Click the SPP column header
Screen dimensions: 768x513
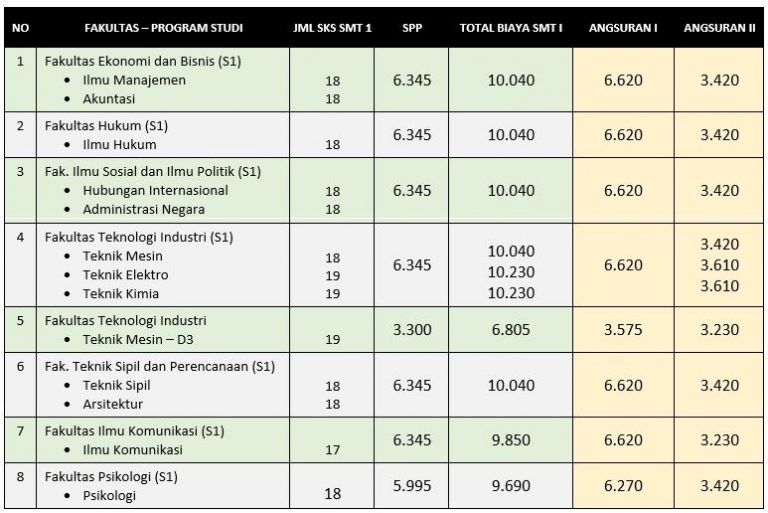click(x=412, y=28)
